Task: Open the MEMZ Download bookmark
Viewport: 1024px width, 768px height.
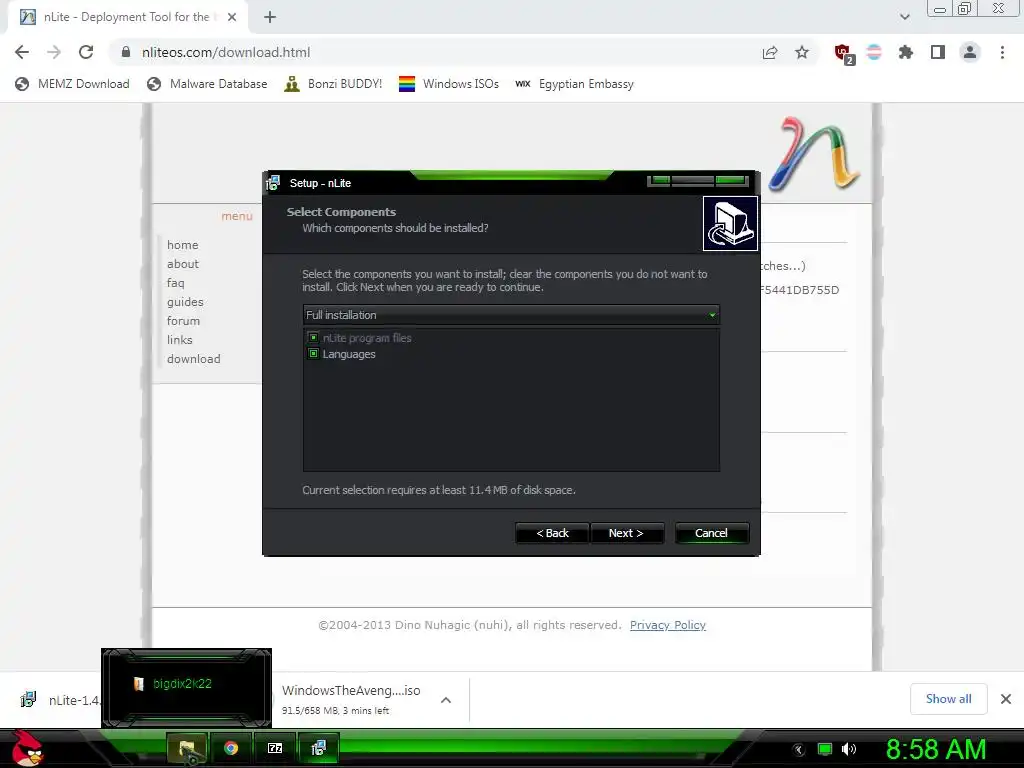Action: pos(72,84)
